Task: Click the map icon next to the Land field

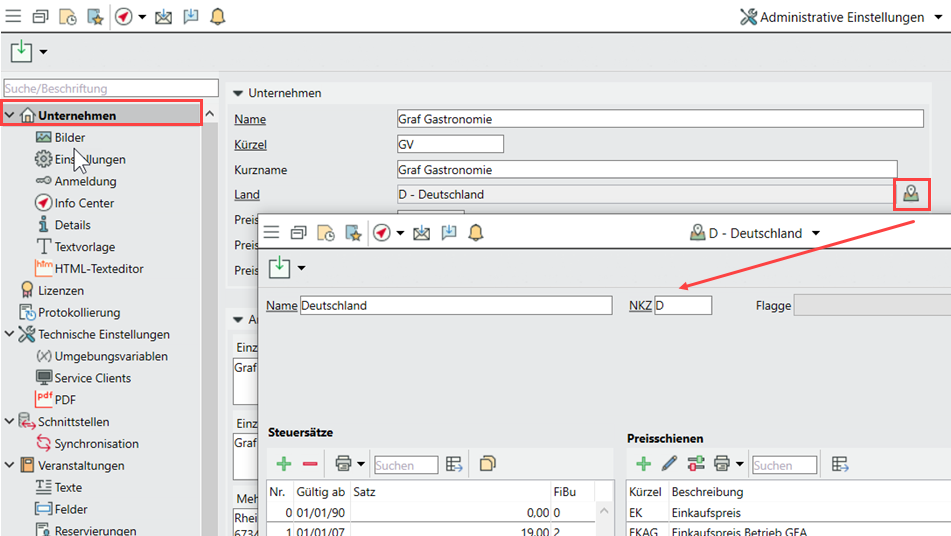Action: click(910, 194)
